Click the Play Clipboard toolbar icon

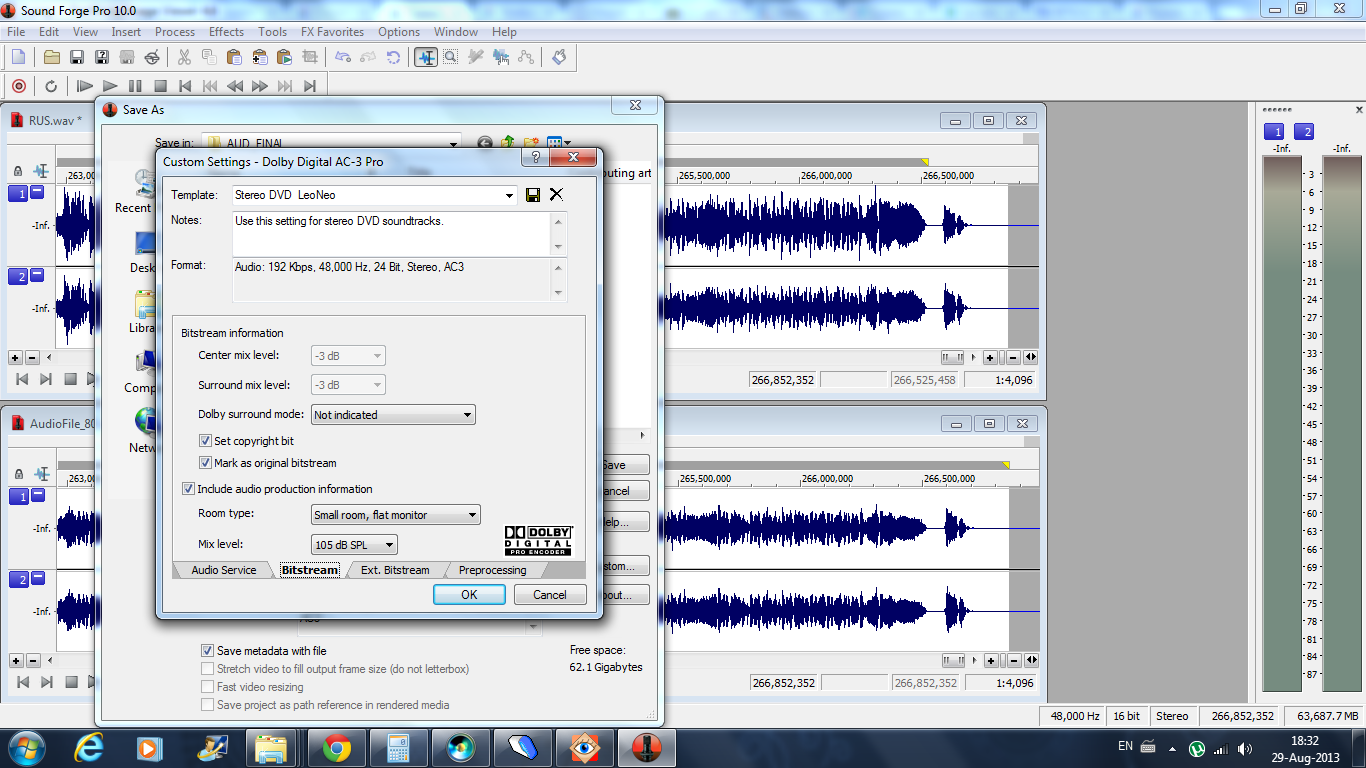click(x=285, y=57)
